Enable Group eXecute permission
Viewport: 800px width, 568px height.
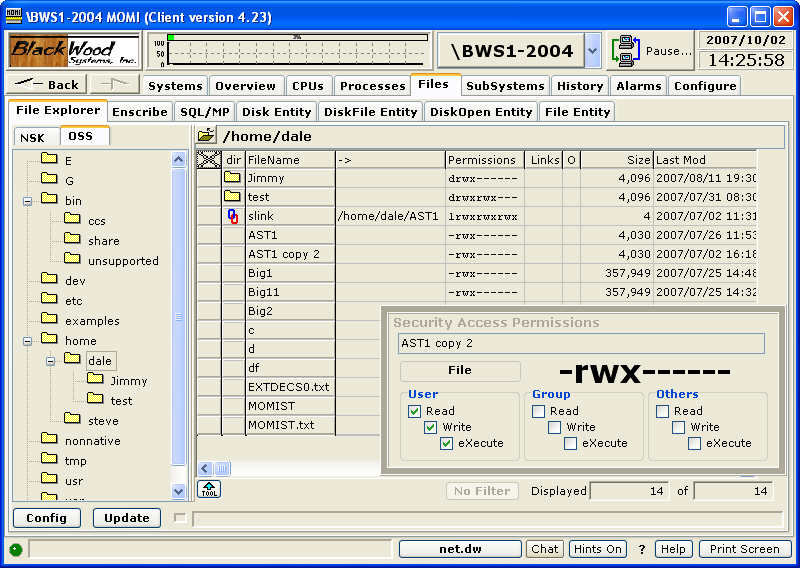pos(570,443)
